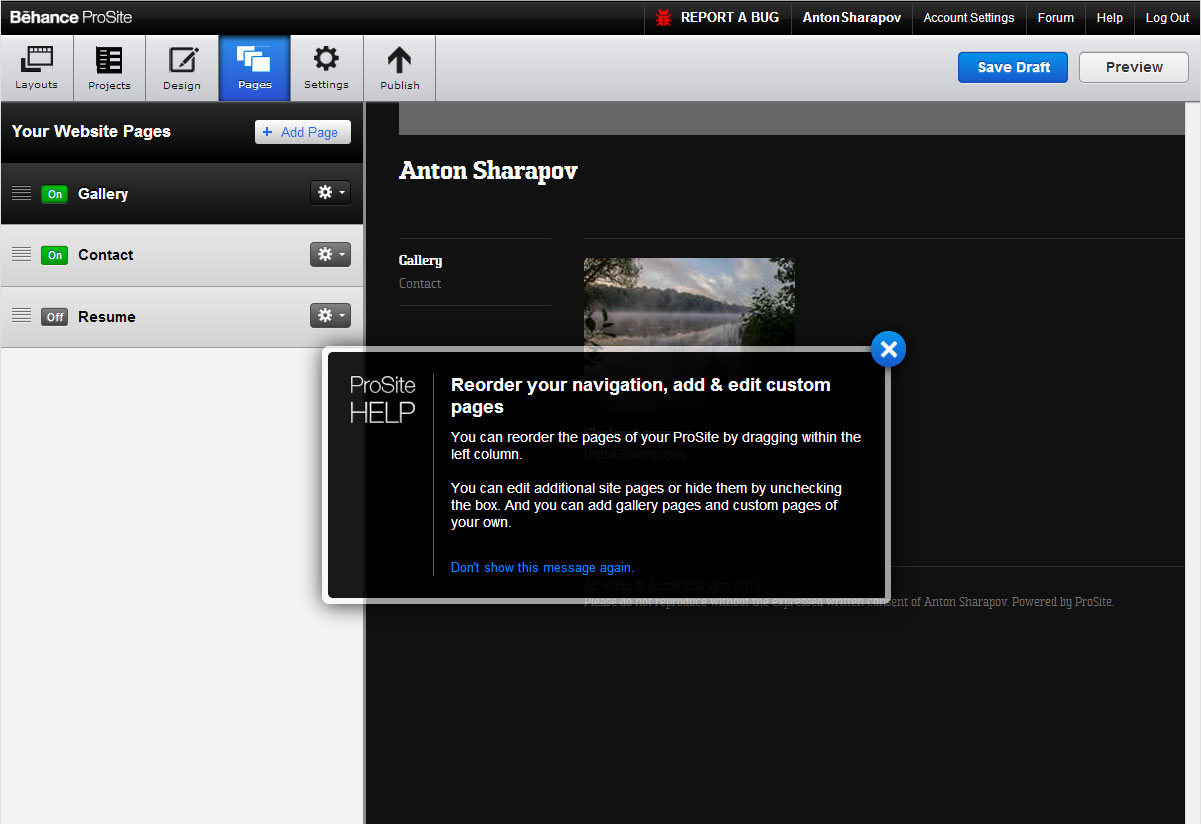
Task: Select the Contact page row
Action: (x=182, y=255)
